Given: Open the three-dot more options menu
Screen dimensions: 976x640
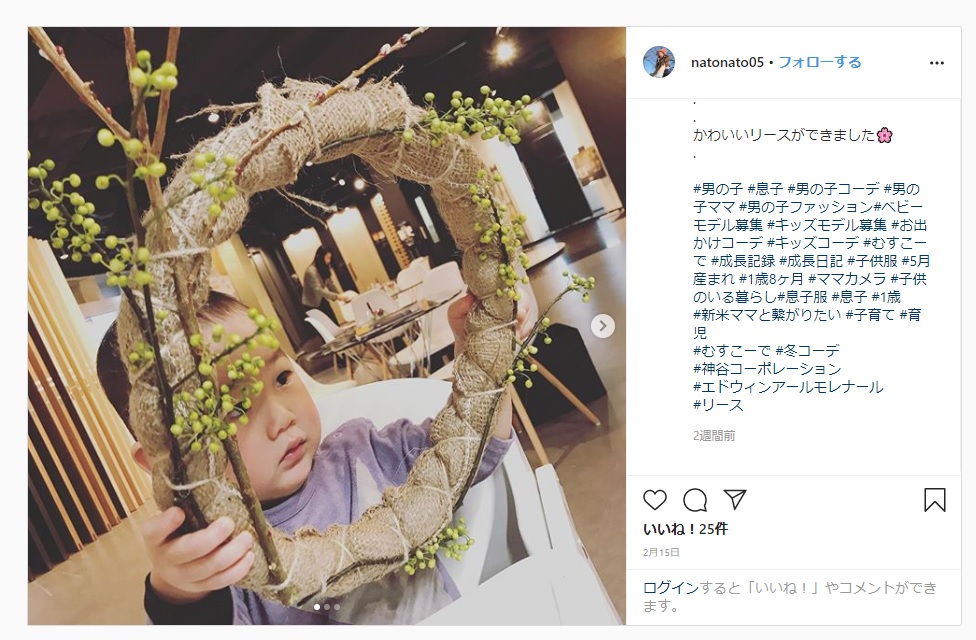Looking at the screenshot, I should pos(937,63).
